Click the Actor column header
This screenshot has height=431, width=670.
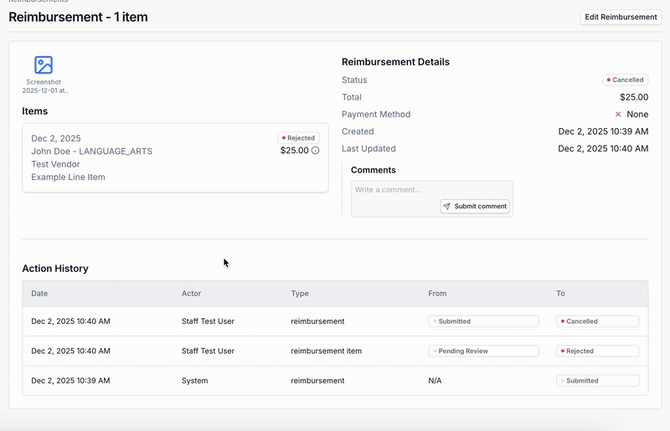192,294
